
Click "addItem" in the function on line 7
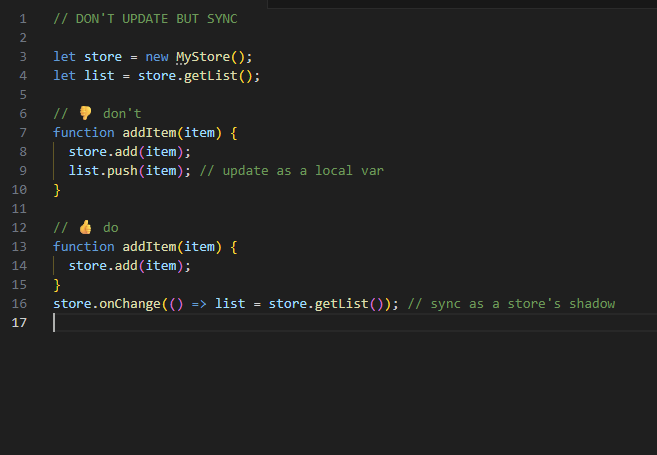pos(150,133)
